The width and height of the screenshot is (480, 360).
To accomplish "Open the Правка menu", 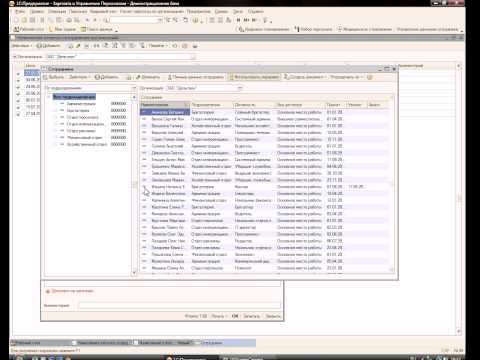I will tap(37, 11).
